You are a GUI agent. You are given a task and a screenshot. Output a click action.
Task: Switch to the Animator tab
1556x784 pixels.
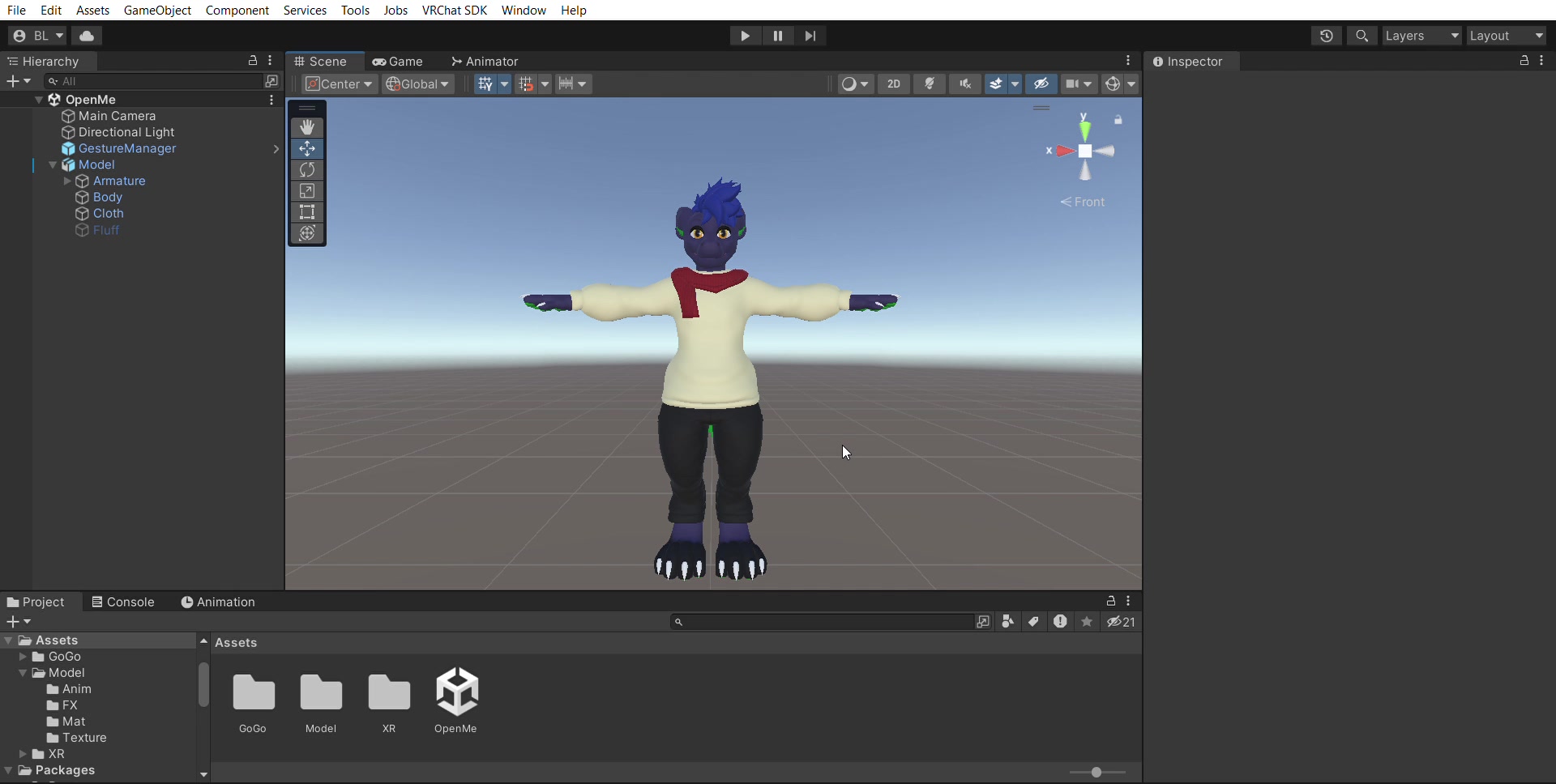(x=485, y=62)
